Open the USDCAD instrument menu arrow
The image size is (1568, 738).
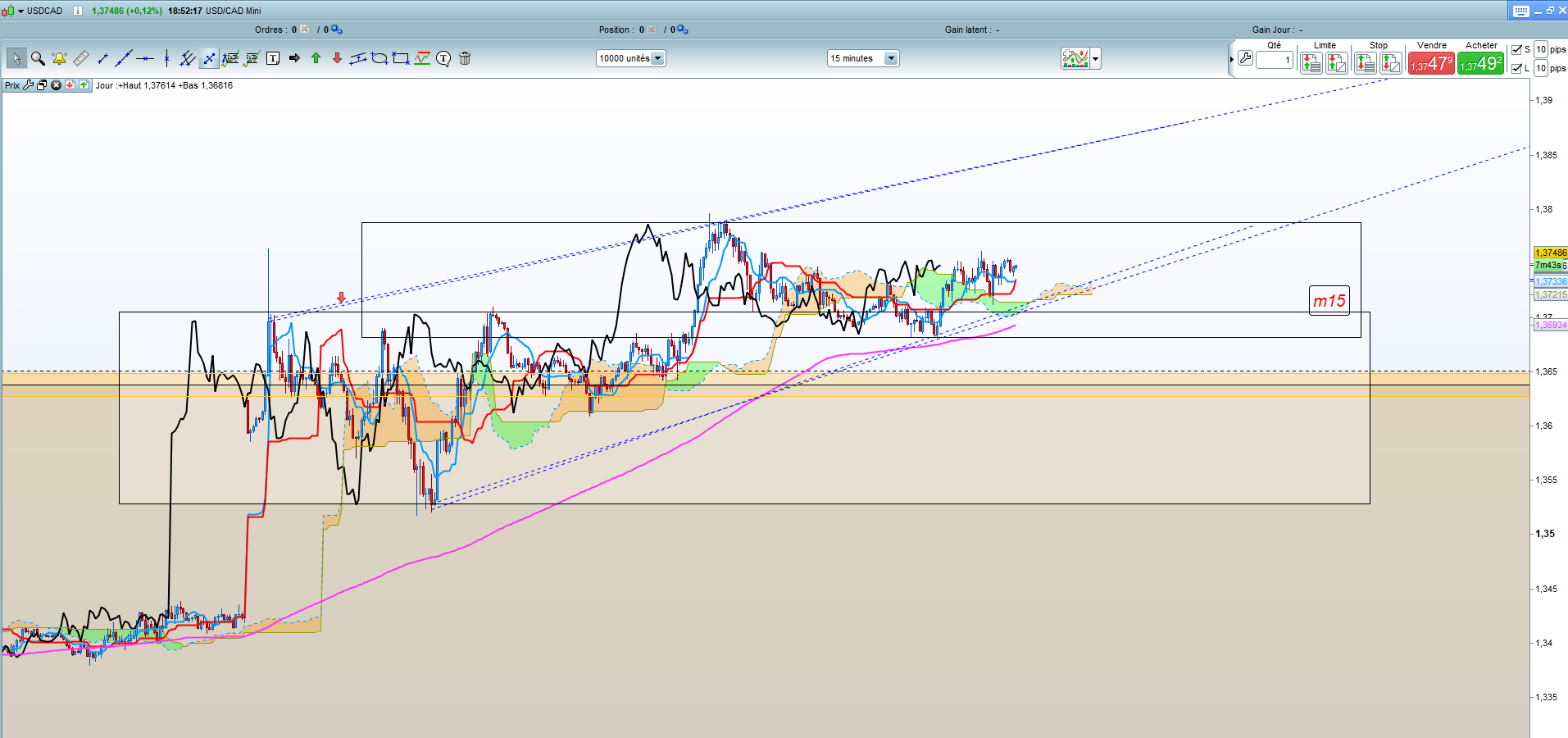tap(20, 11)
